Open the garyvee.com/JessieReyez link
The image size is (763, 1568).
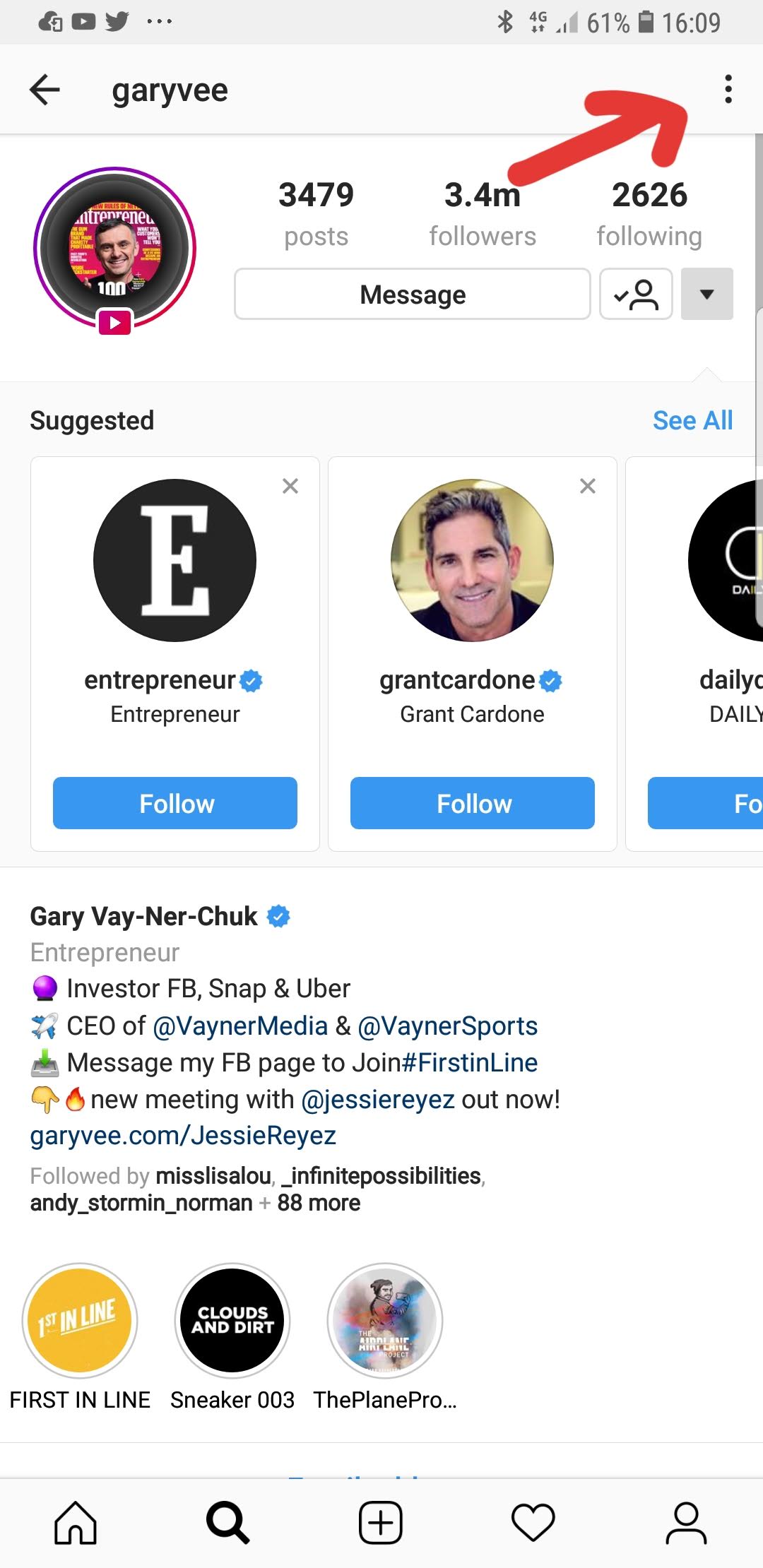click(x=183, y=1135)
